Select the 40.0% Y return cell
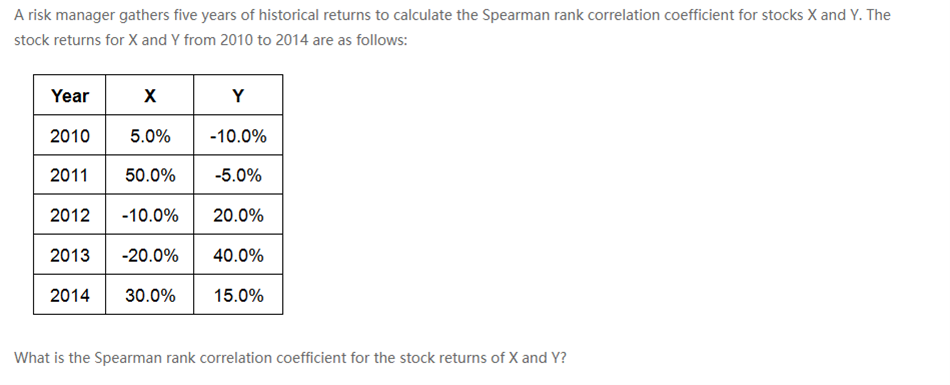Screen dimensions: 950x385 pyautogui.click(x=238, y=255)
